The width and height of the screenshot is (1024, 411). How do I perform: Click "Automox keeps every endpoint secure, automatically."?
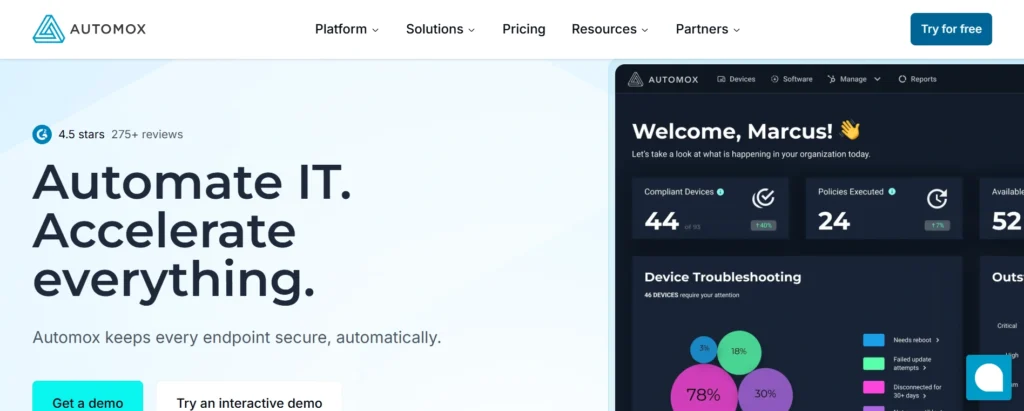(237, 338)
